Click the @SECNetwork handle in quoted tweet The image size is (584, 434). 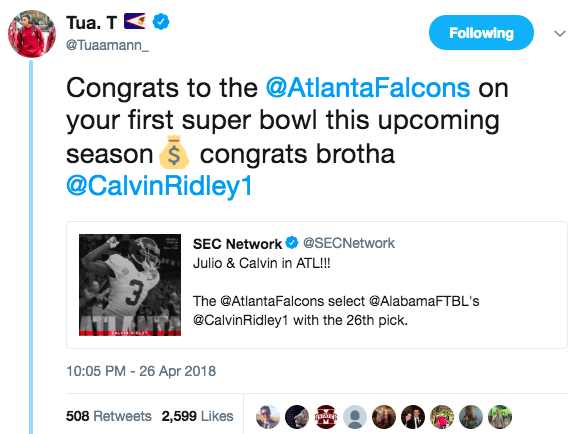coord(349,243)
